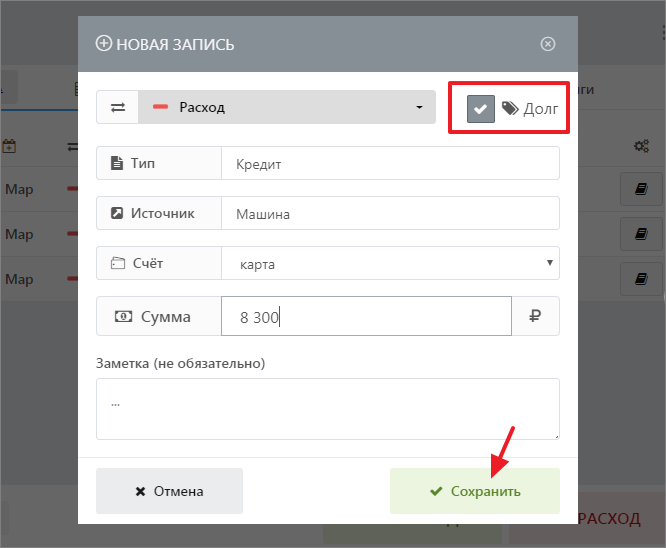The image size is (666, 548).
Task: Save the record with Сохранить
Action: pyautogui.click(x=475, y=491)
